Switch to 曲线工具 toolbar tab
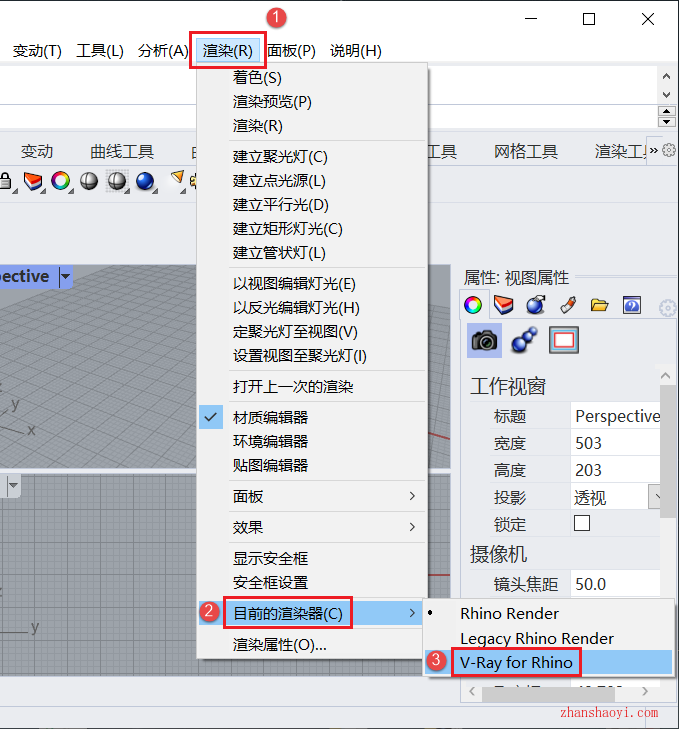Viewport: 679px width, 729px height. pos(122,152)
